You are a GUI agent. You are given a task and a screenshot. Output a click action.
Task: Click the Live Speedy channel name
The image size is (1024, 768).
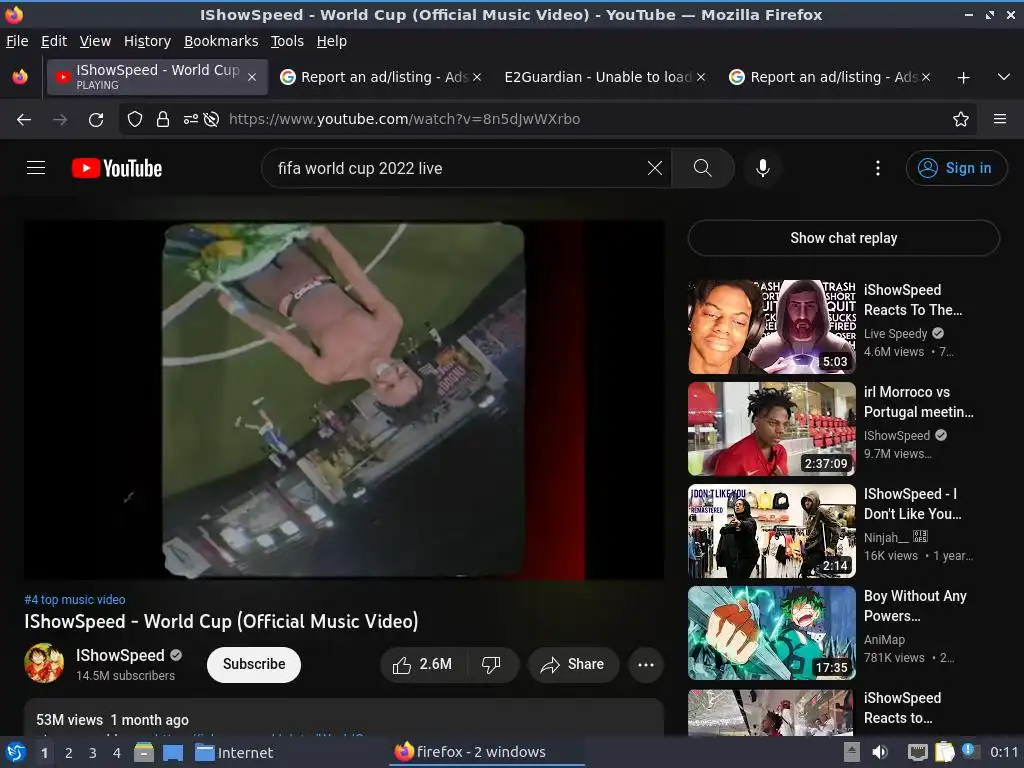click(895, 334)
